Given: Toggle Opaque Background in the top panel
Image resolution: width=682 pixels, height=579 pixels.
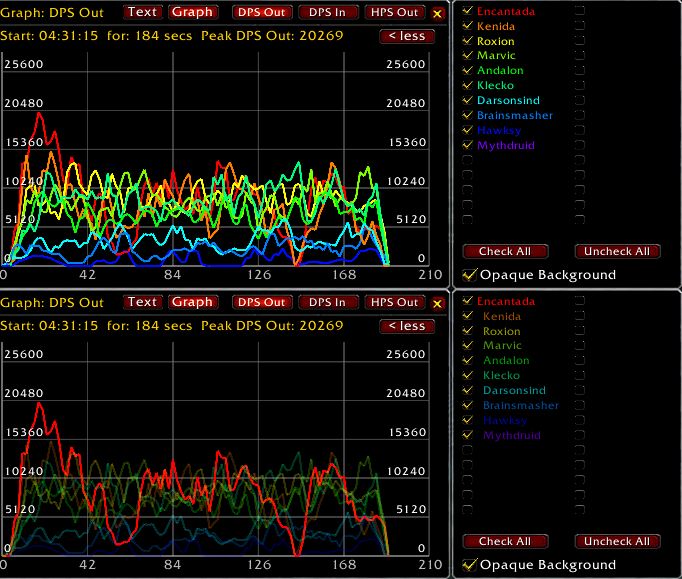Looking at the screenshot, I should pos(469,275).
